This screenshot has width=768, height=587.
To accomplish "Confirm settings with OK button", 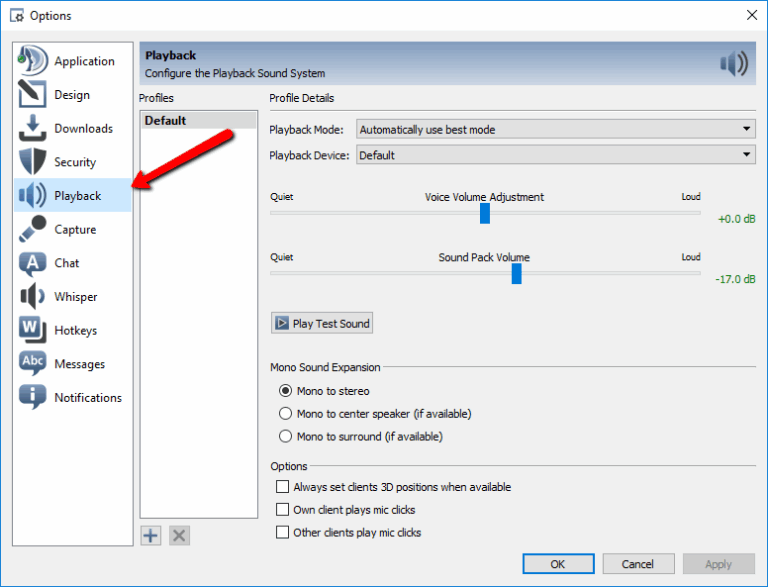I will [558, 564].
